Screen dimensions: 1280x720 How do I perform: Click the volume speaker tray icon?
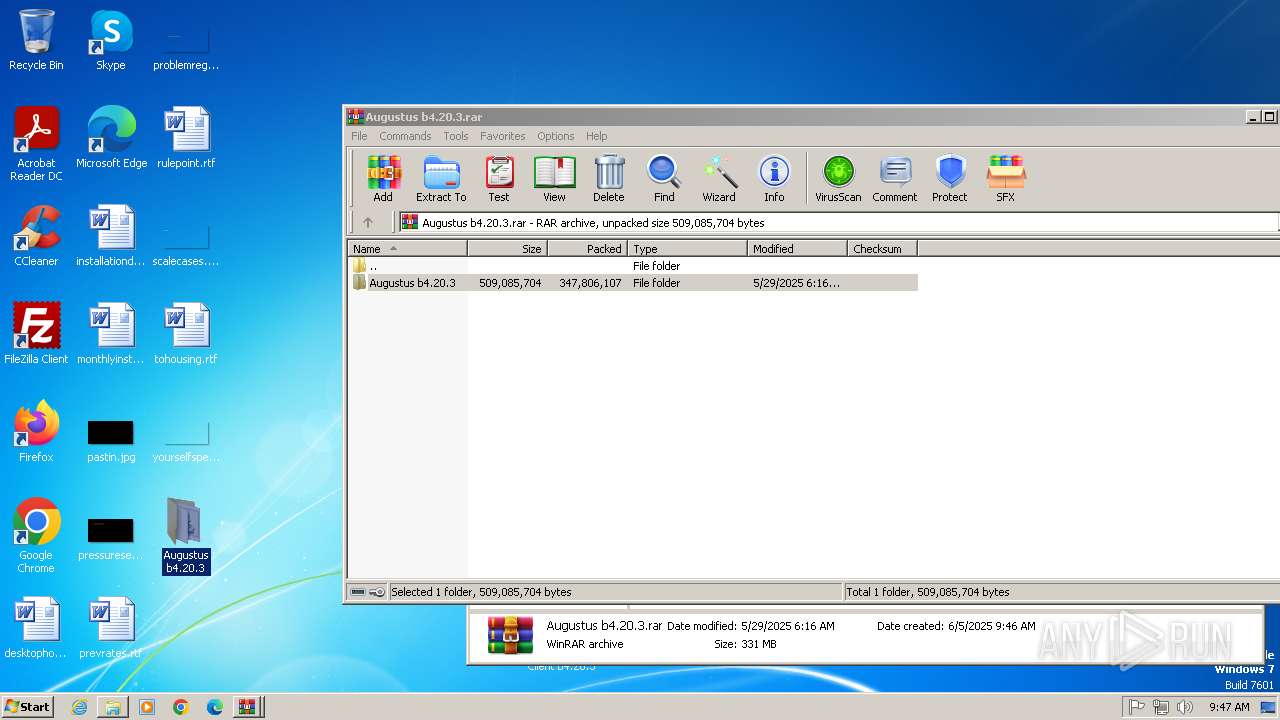click(1185, 707)
